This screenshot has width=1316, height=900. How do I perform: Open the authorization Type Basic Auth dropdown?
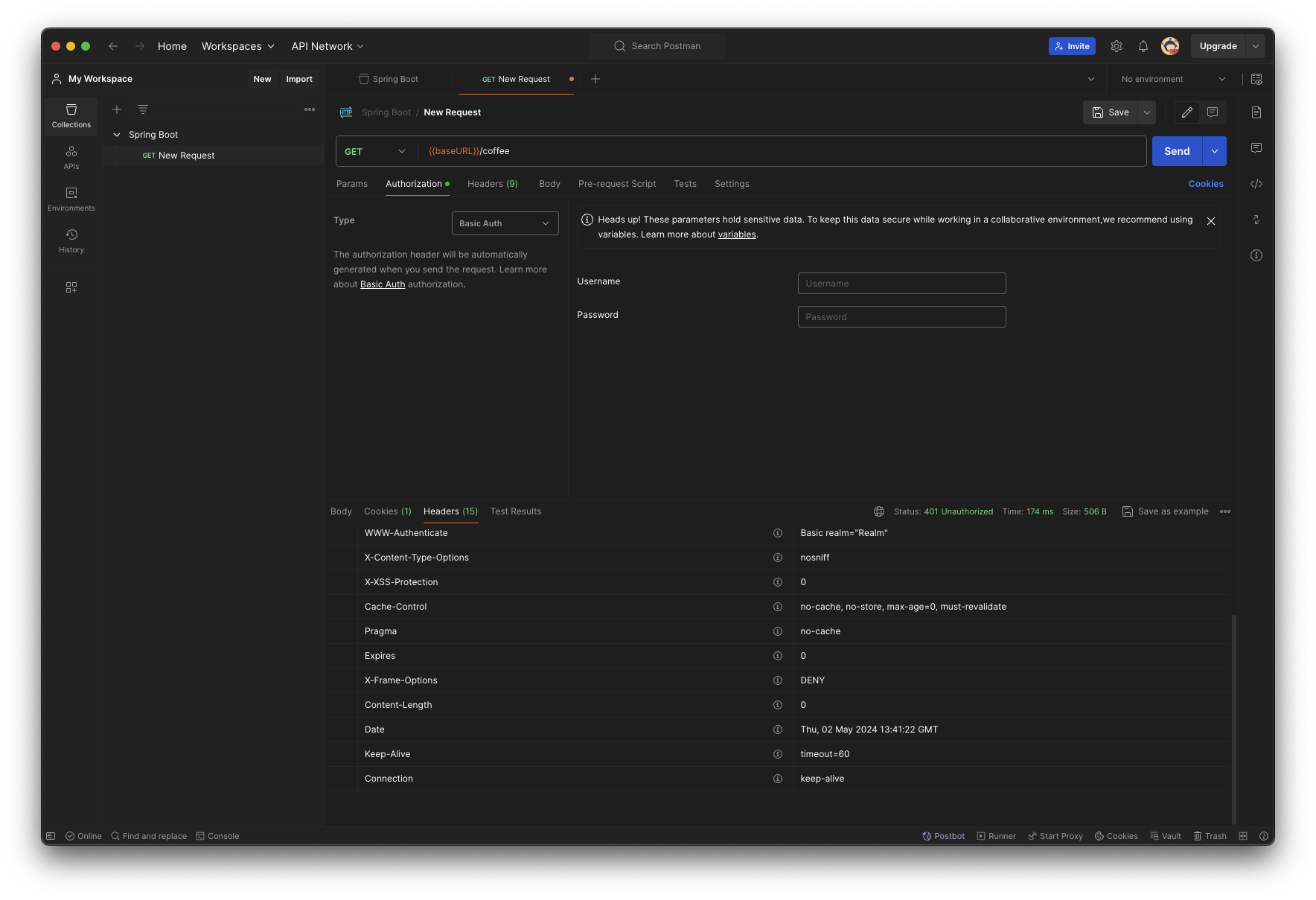(505, 223)
